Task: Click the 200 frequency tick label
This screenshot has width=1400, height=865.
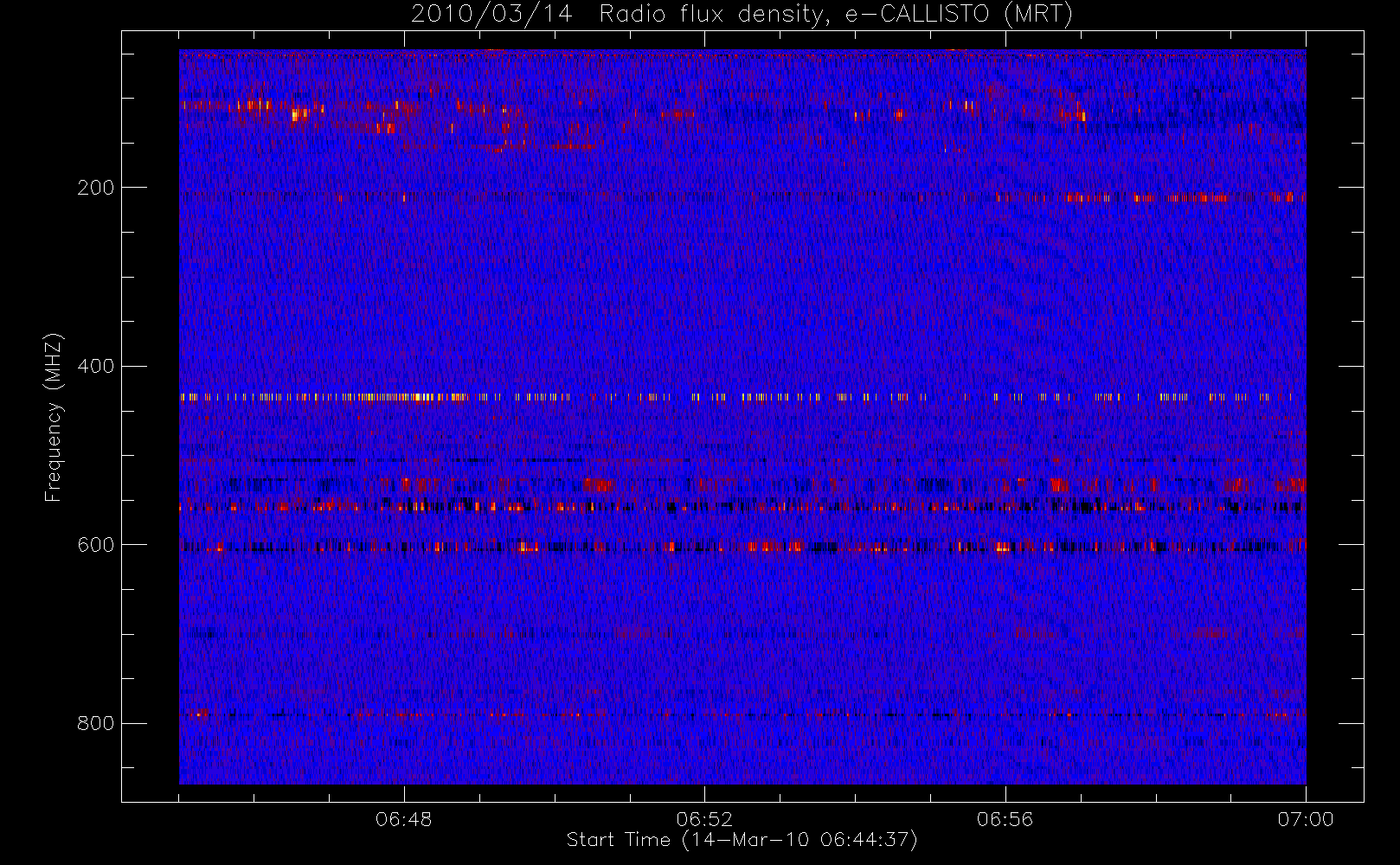Action: pyautogui.click(x=95, y=188)
